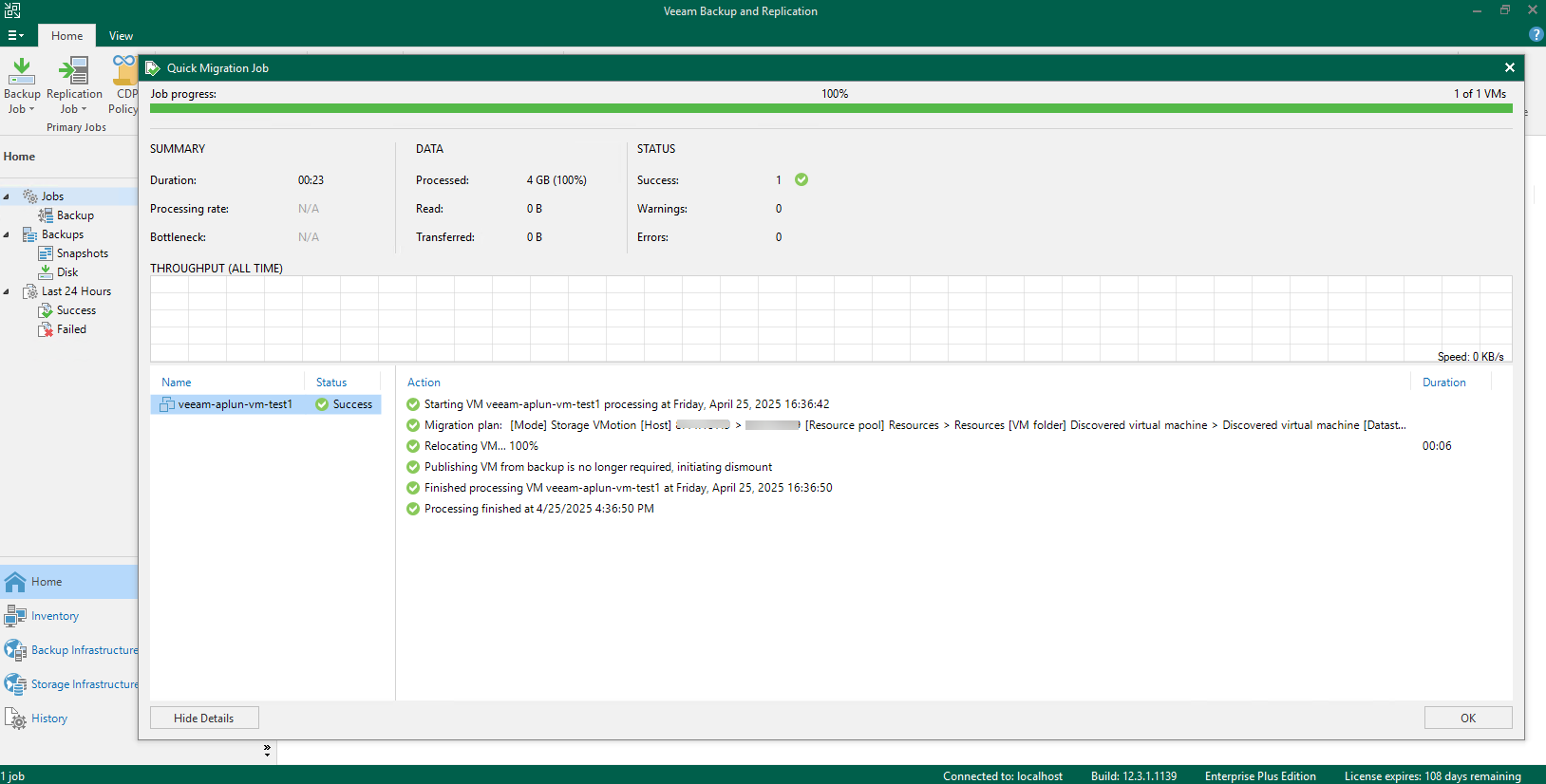
Task: Click the green check next to Success count
Action: pos(801,179)
